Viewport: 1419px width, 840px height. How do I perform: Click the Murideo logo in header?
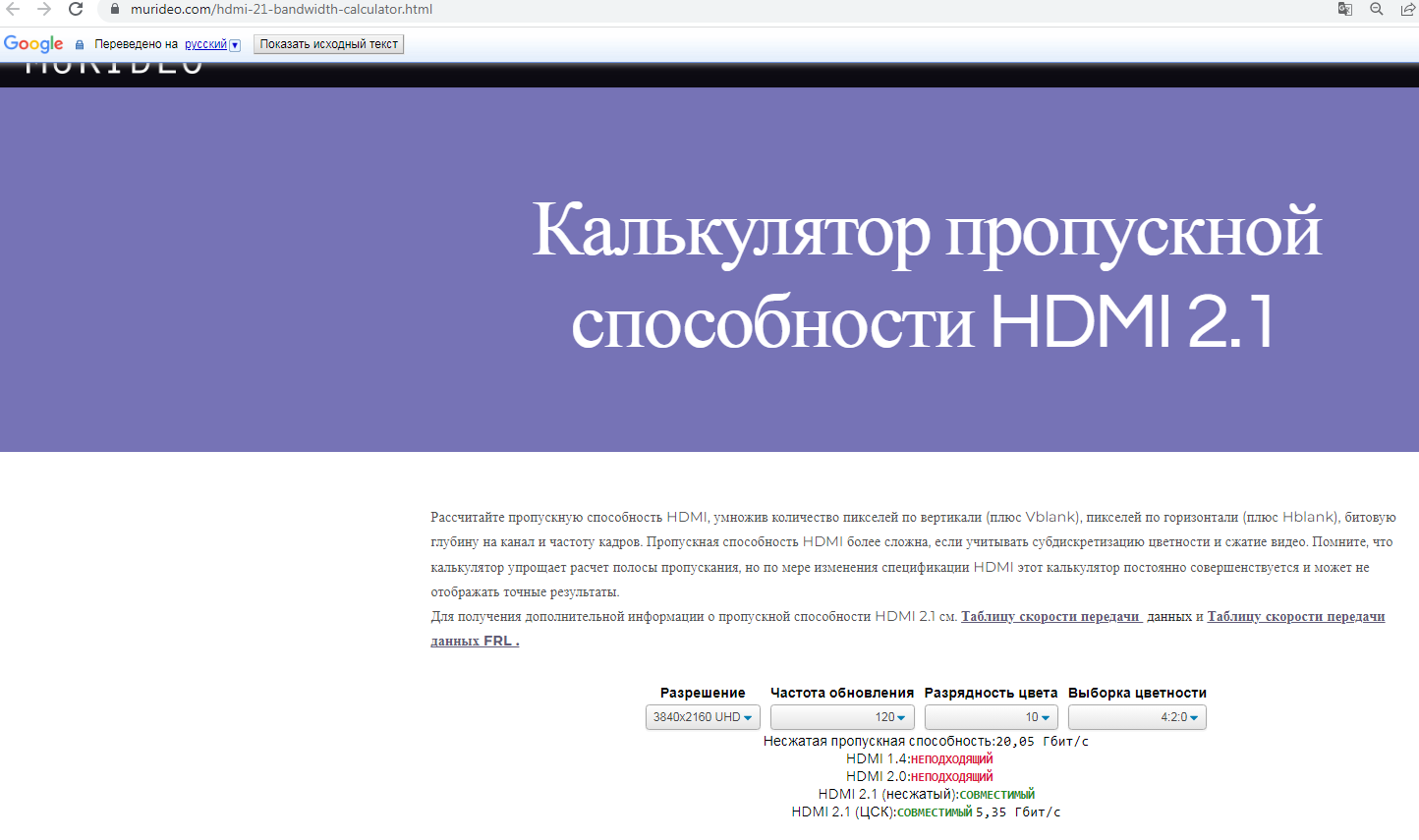[113, 67]
